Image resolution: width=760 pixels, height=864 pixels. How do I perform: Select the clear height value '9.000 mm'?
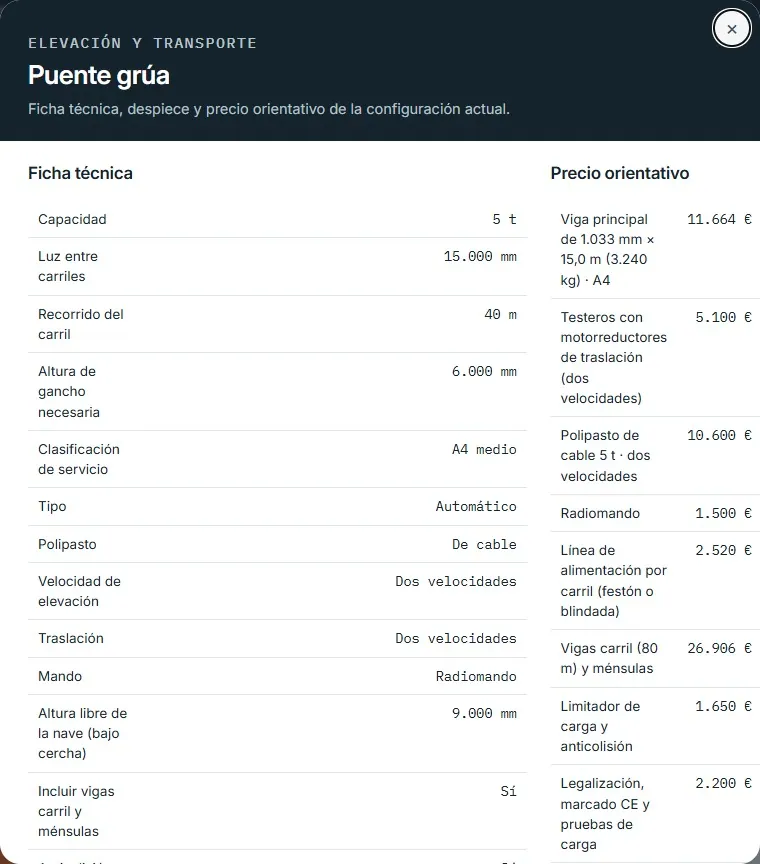(x=484, y=713)
